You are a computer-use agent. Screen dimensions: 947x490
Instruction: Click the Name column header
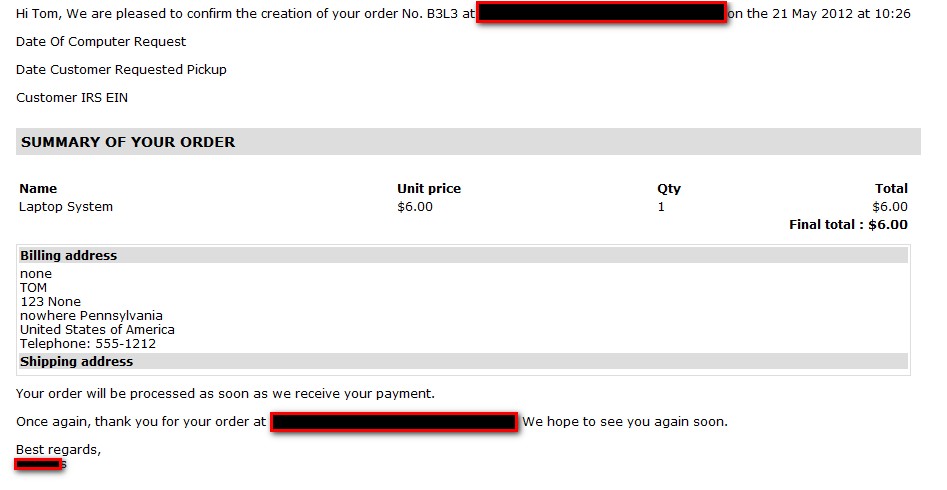tap(38, 188)
